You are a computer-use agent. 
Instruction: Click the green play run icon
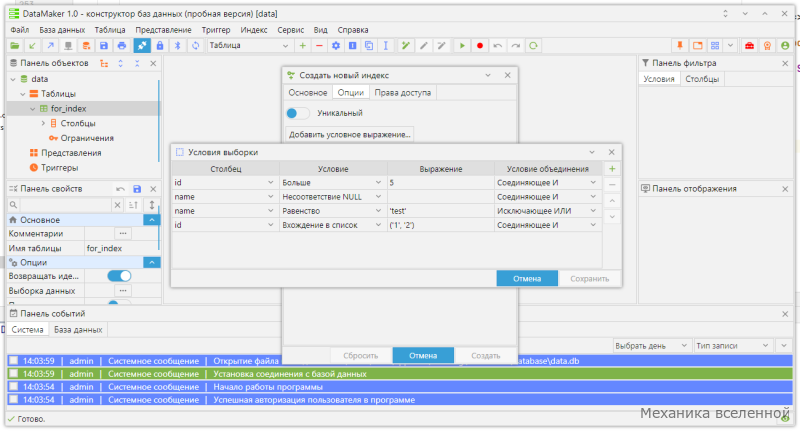462,46
